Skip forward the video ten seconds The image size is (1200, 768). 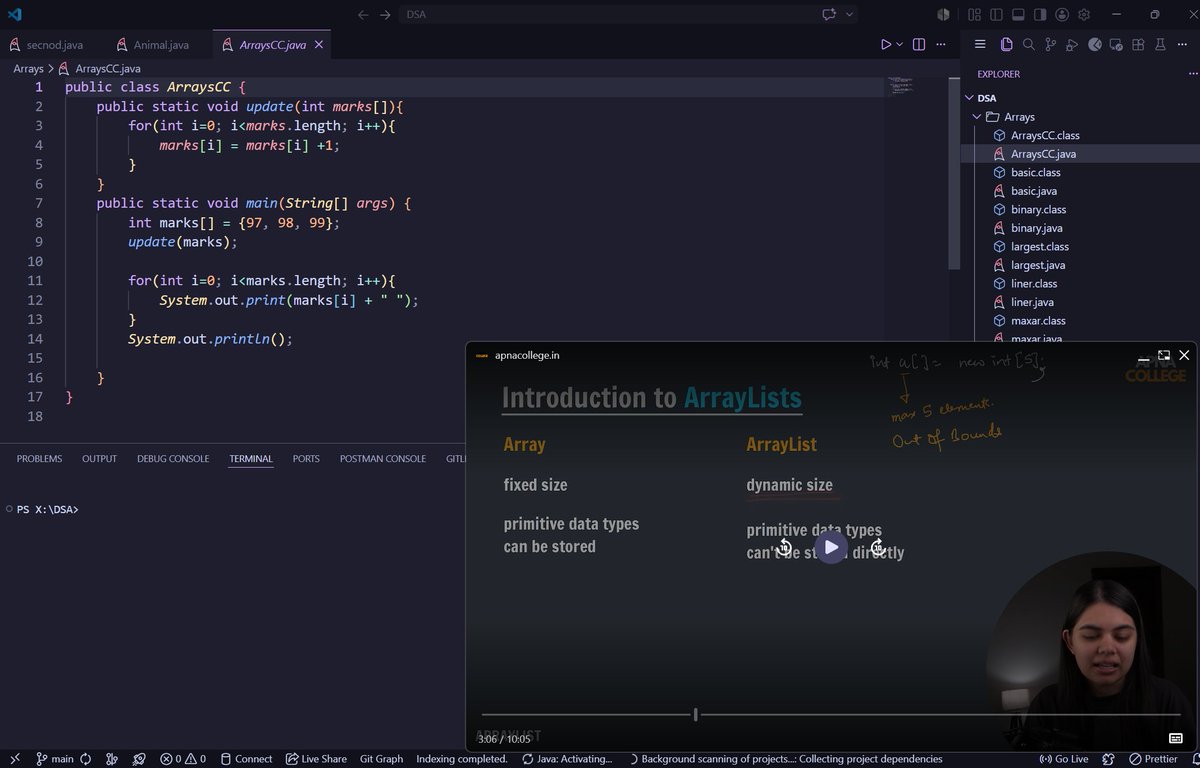(x=877, y=547)
